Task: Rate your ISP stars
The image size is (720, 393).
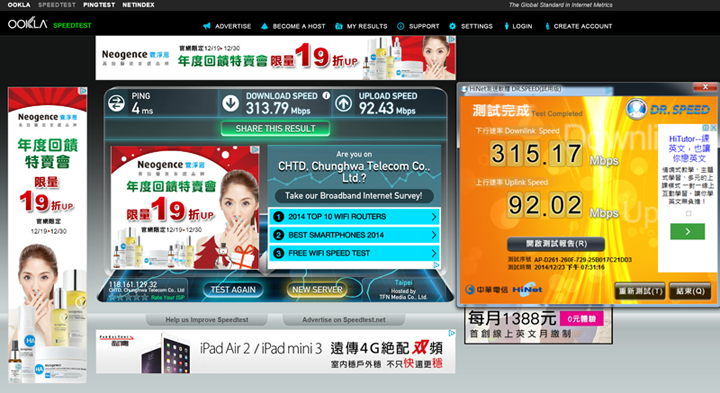Action: pyautogui.click(x=128, y=297)
